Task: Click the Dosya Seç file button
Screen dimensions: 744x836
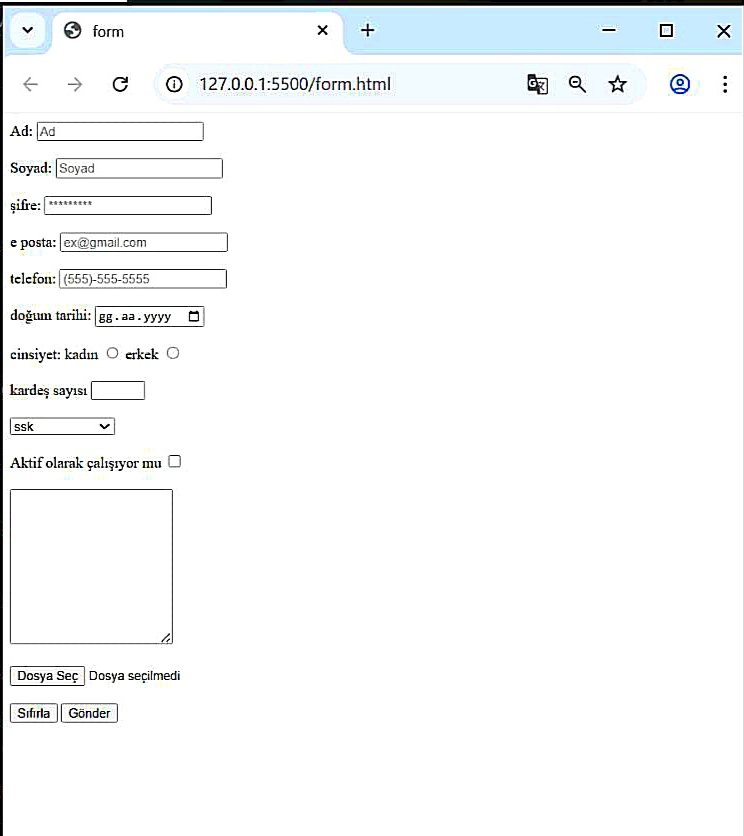Action: coord(47,676)
